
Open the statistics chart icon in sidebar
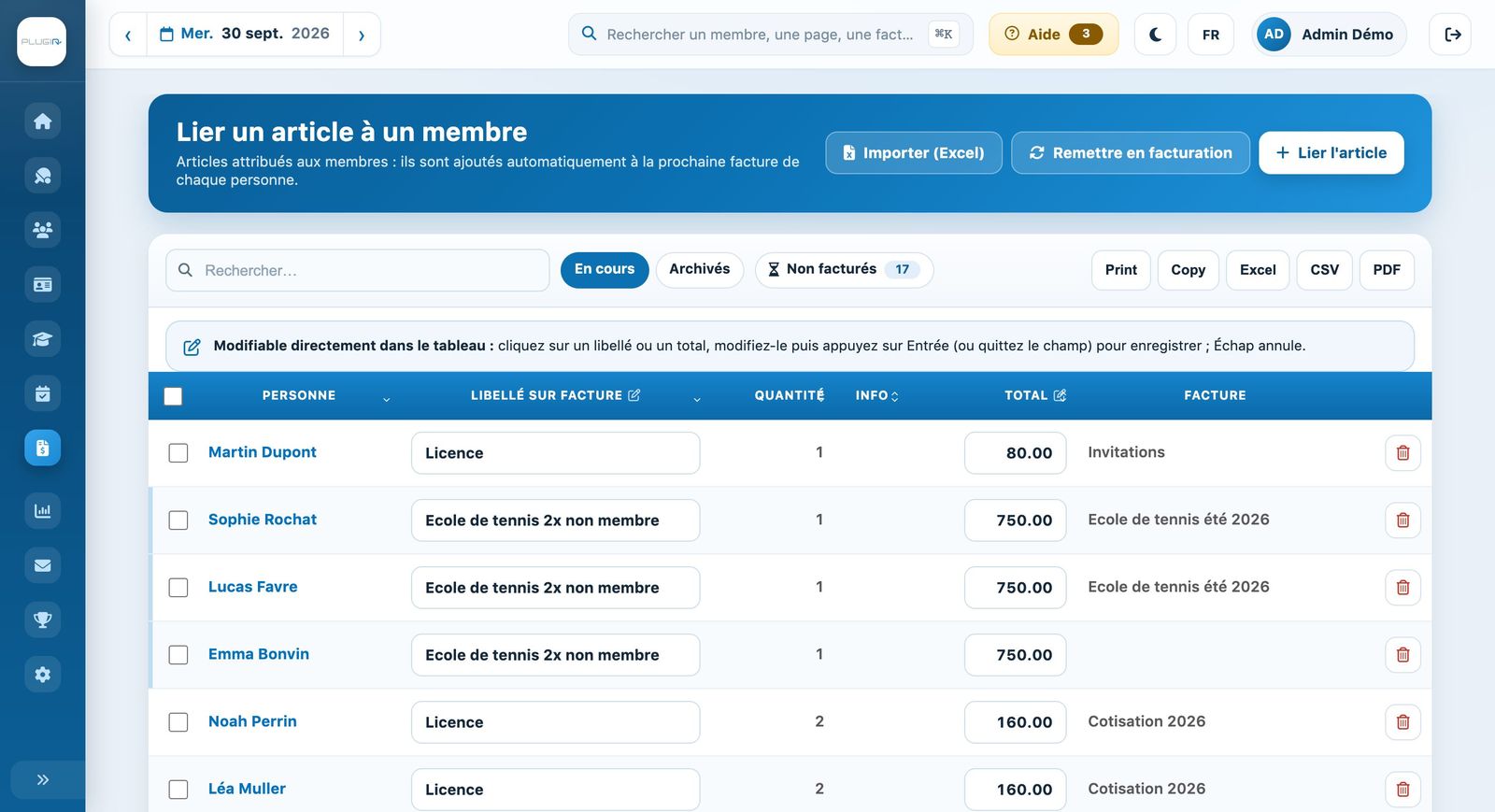(x=43, y=511)
